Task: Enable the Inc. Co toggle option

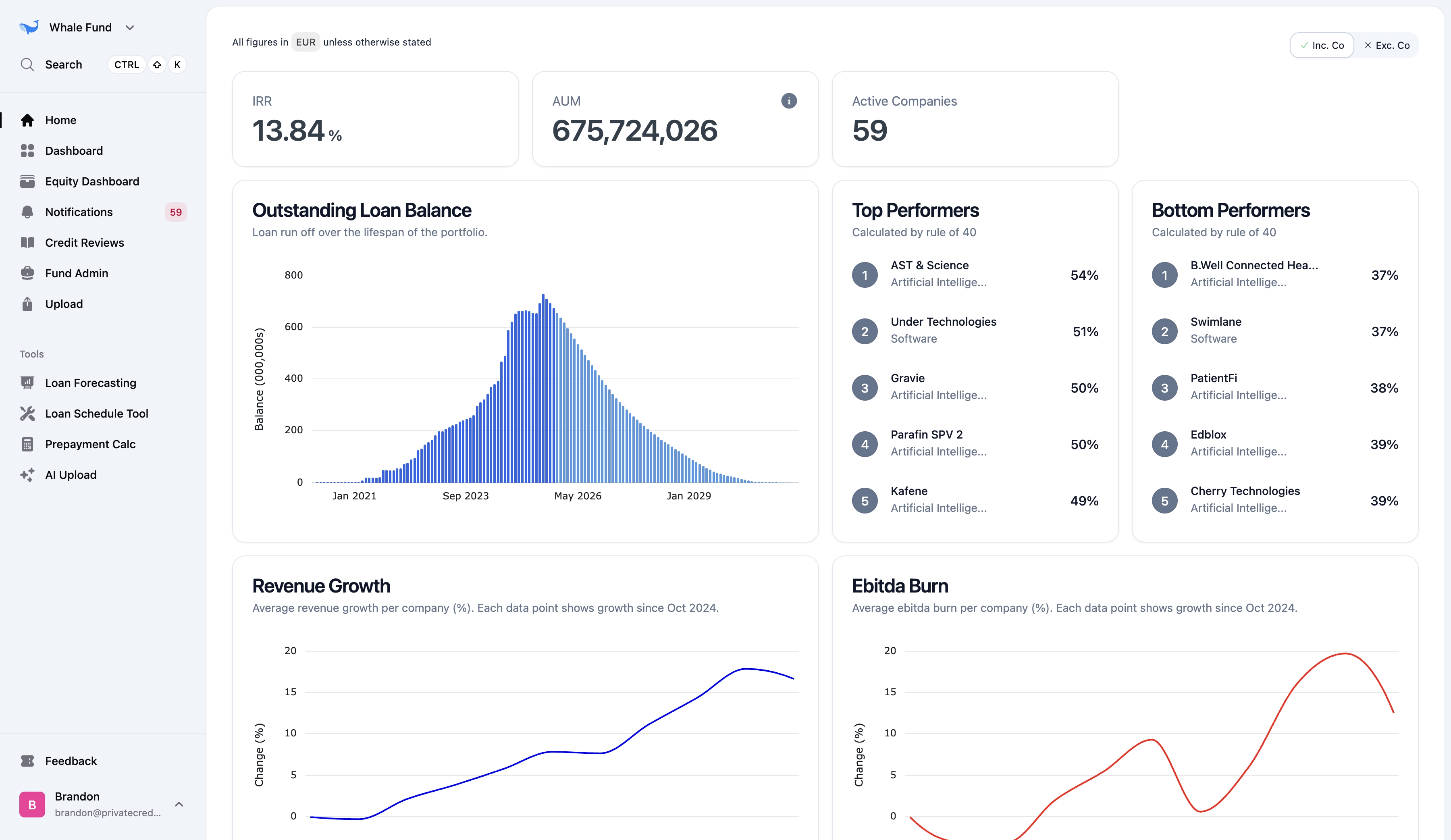Action: tap(1322, 46)
